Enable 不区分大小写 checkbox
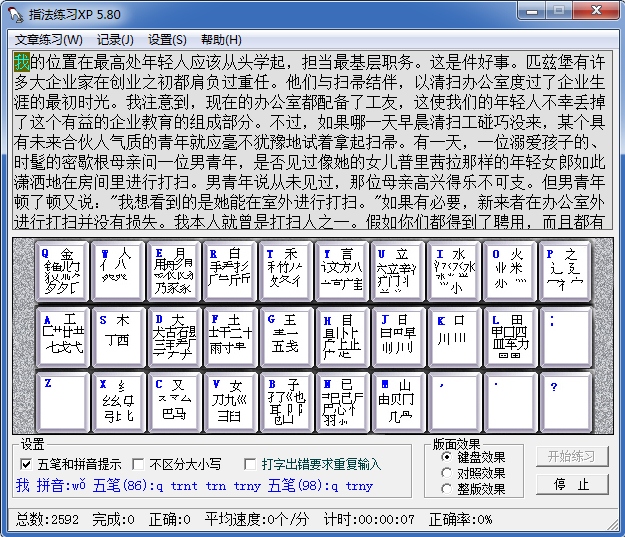The height and width of the screenshot is (537, 625). click(x=138, y=464)
